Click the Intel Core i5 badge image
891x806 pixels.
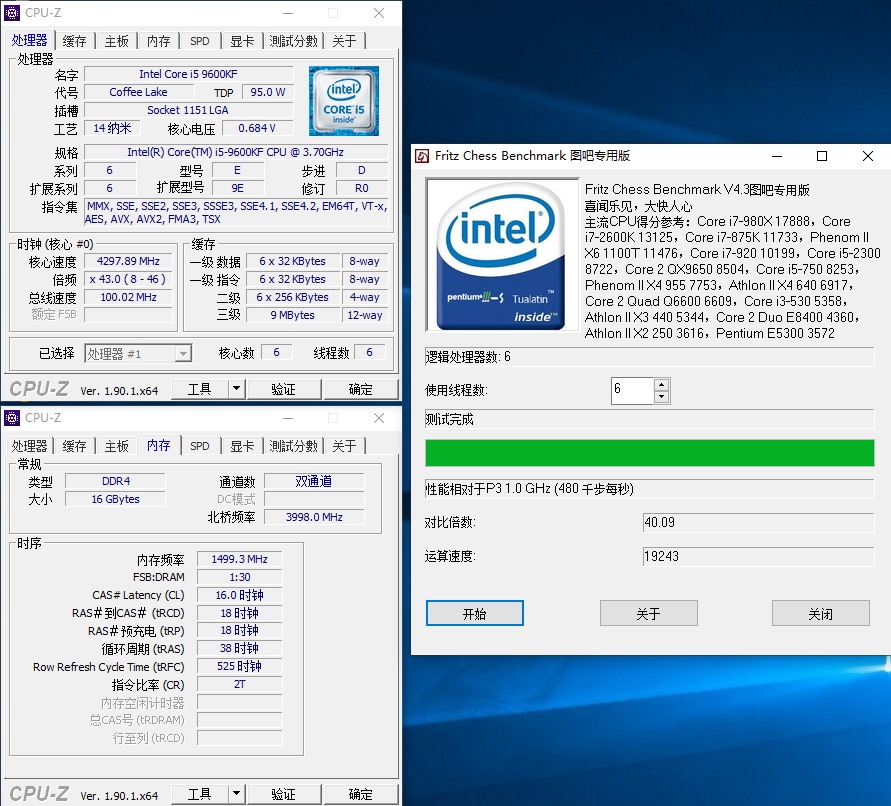344,102
